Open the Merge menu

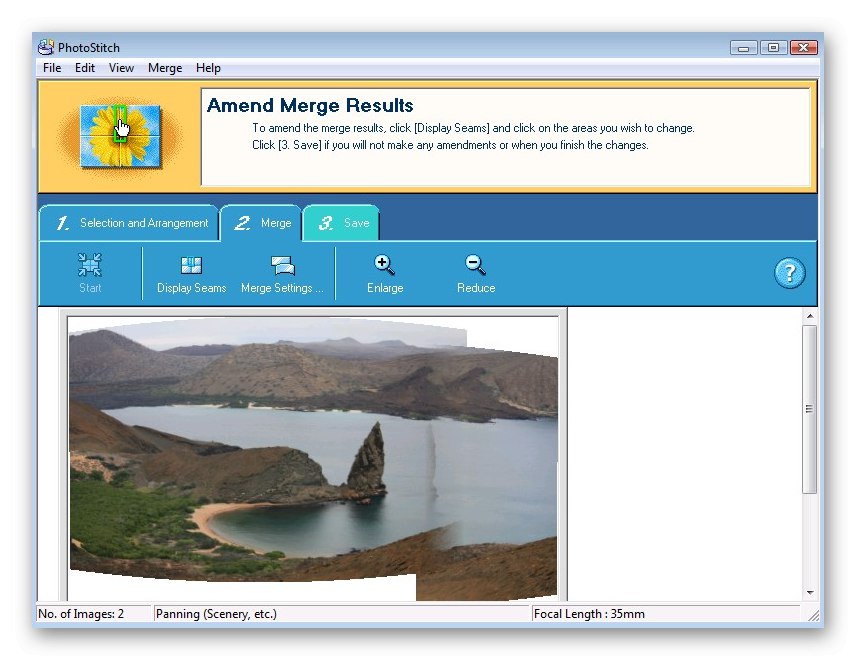point(165,68)
